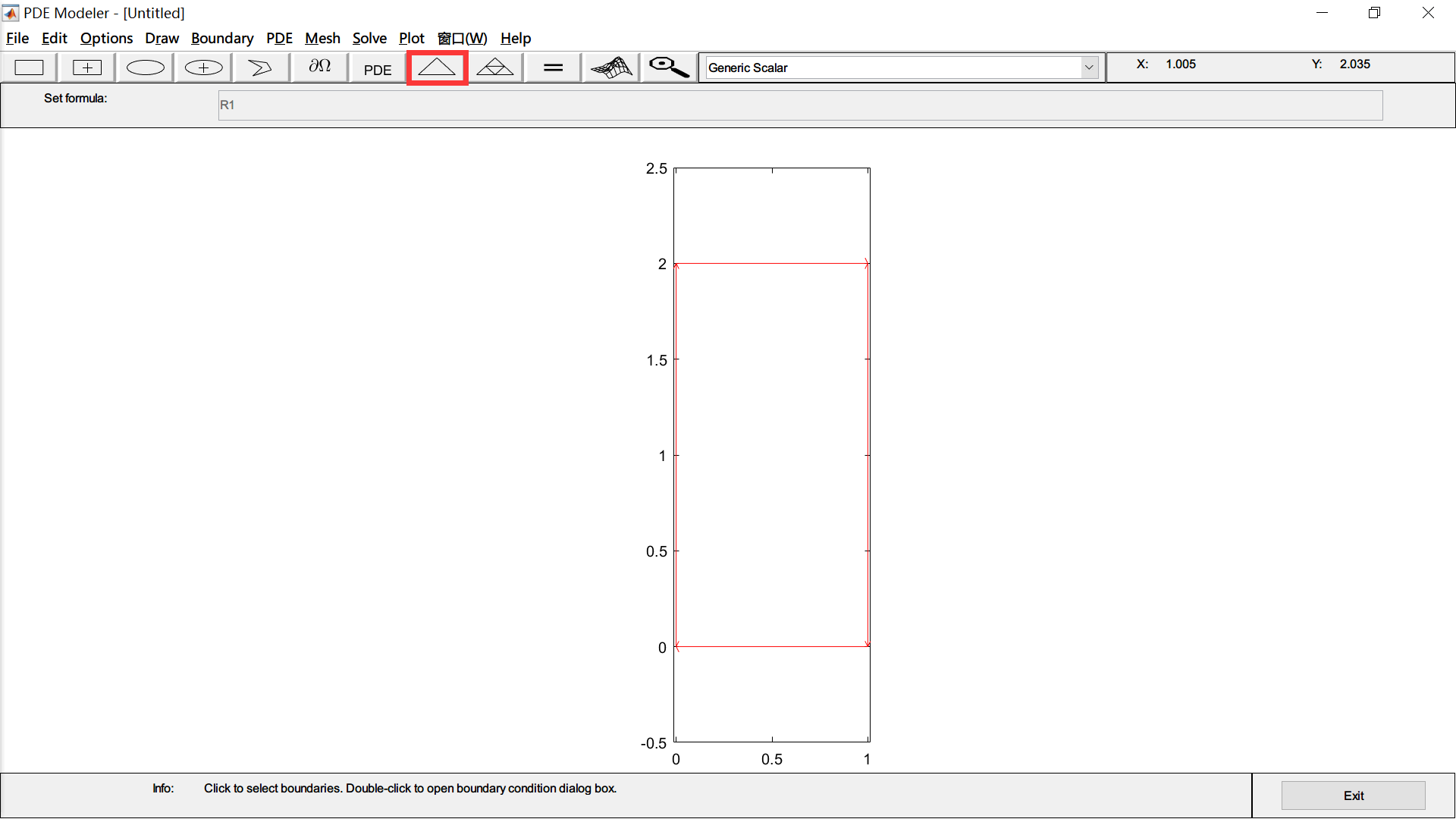
Task: Select the centered ellipse tool
Action: (x=202, y=67)
